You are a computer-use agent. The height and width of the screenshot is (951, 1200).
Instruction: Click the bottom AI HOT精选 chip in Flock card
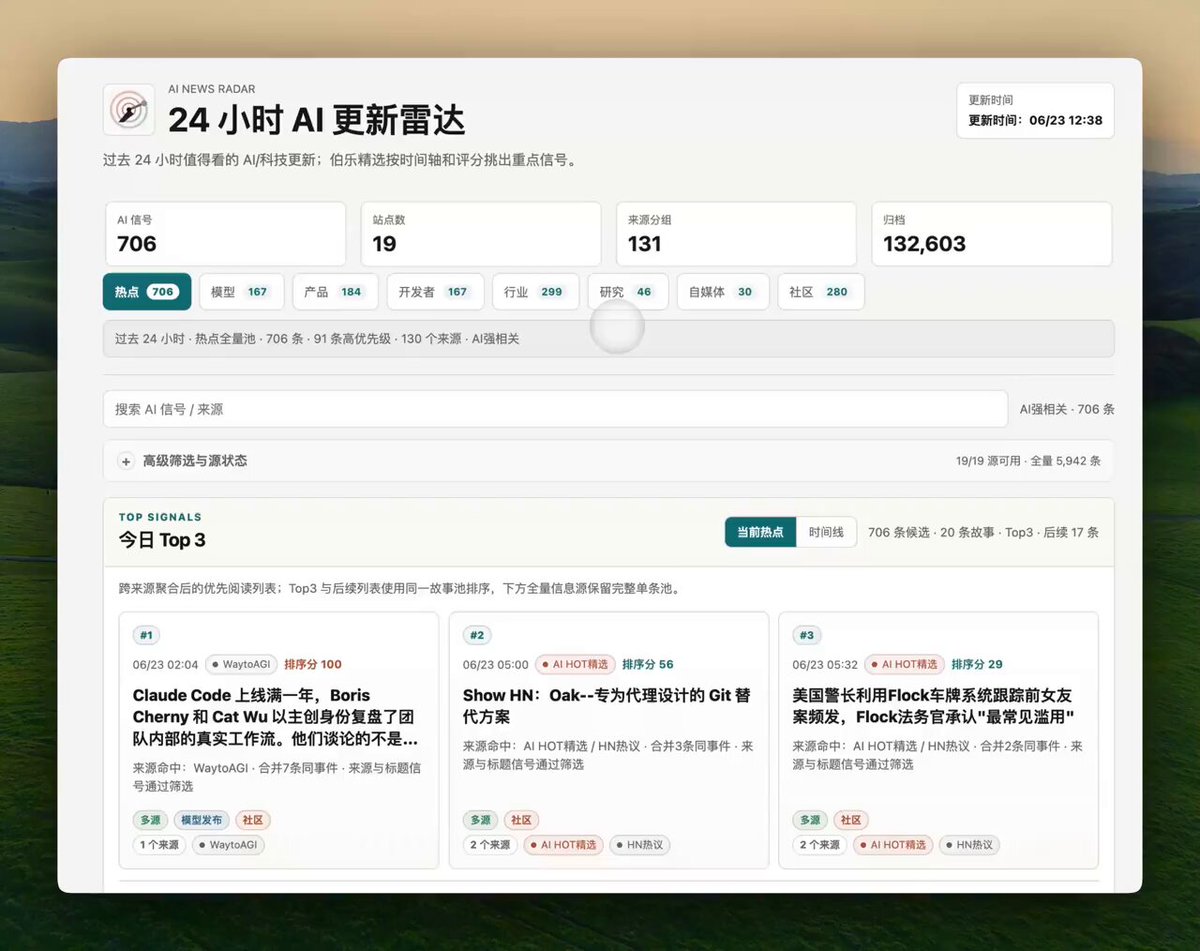pyautogui.click(x=893, y=845)
